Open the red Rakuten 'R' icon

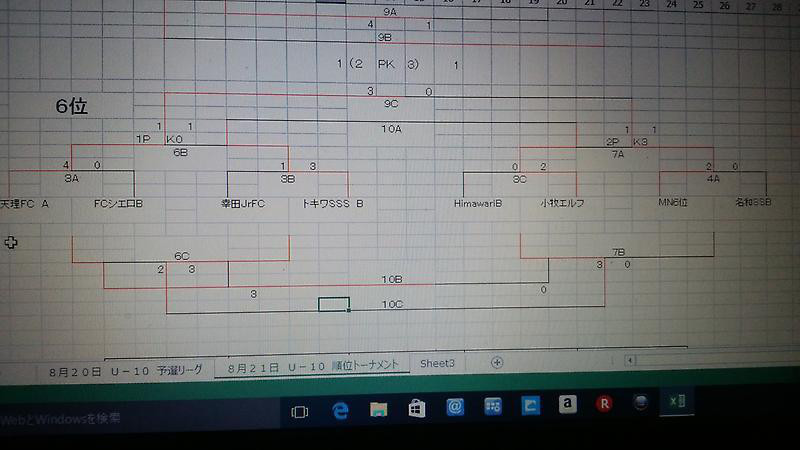click(603, 404)
